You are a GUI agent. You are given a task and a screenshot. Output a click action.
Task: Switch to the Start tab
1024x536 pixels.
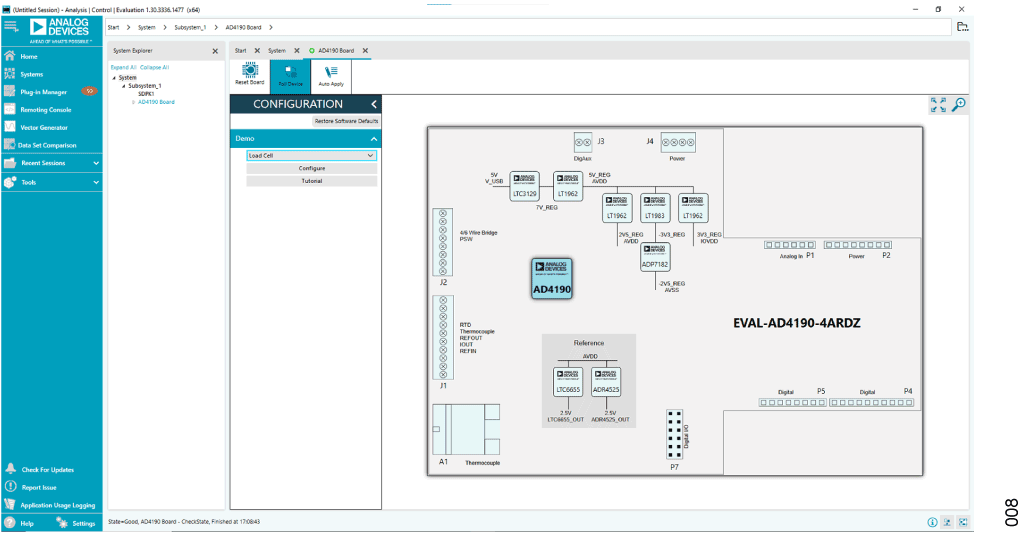240,50
